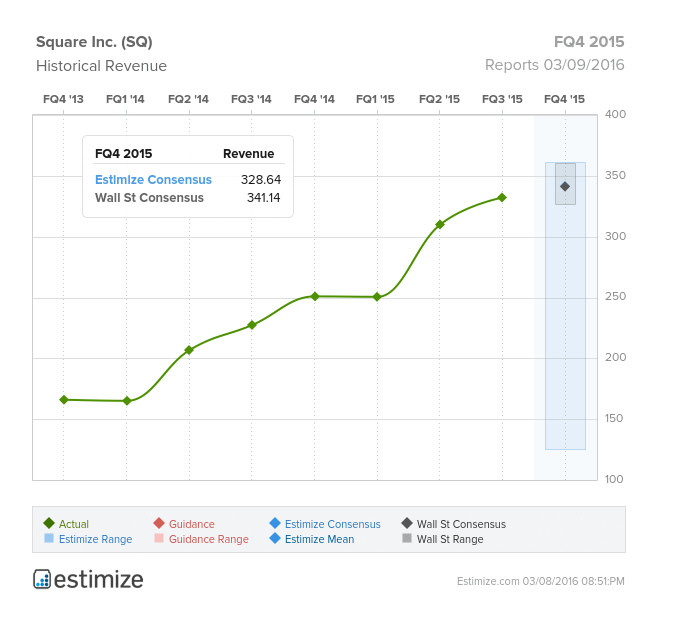Select the FQ1 '15 actual data point
Image resolution: width=675 pixels, height=620 pixels.
coord(377,297)
